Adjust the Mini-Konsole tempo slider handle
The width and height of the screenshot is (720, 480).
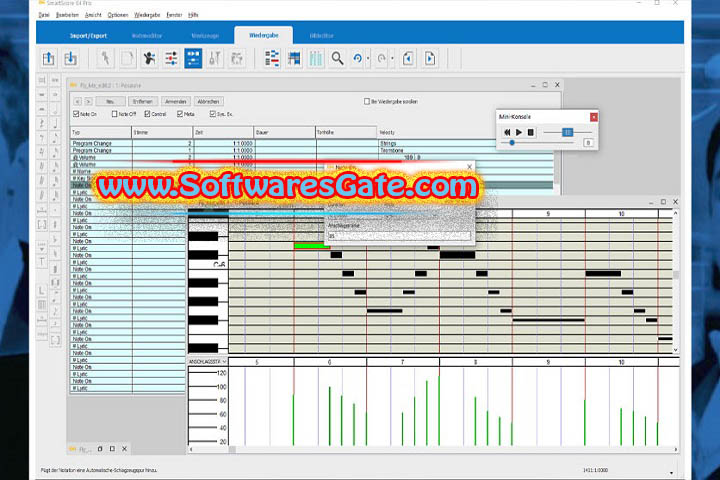click(x=568, y=132)
